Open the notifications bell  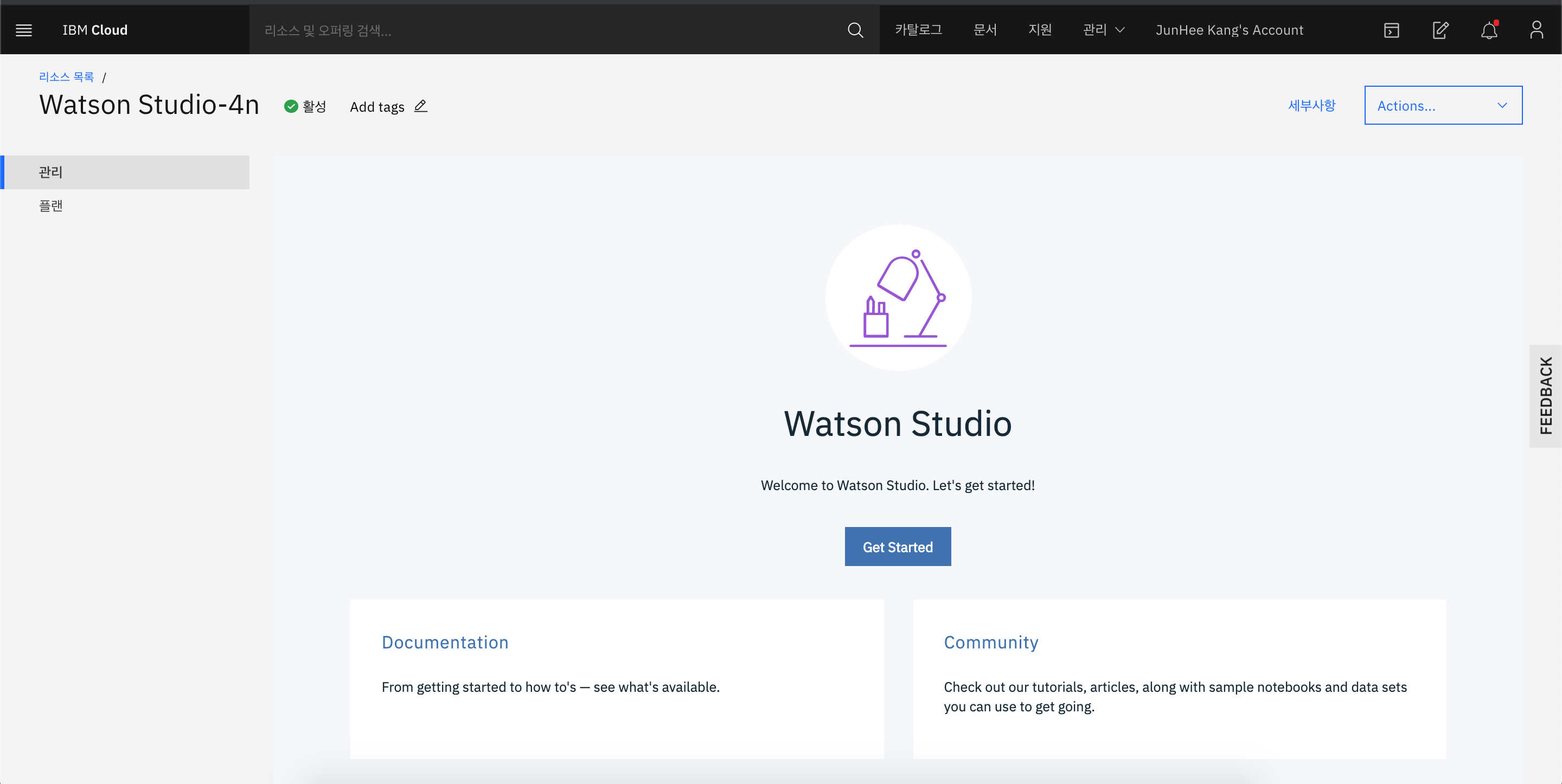point(1489,30)
